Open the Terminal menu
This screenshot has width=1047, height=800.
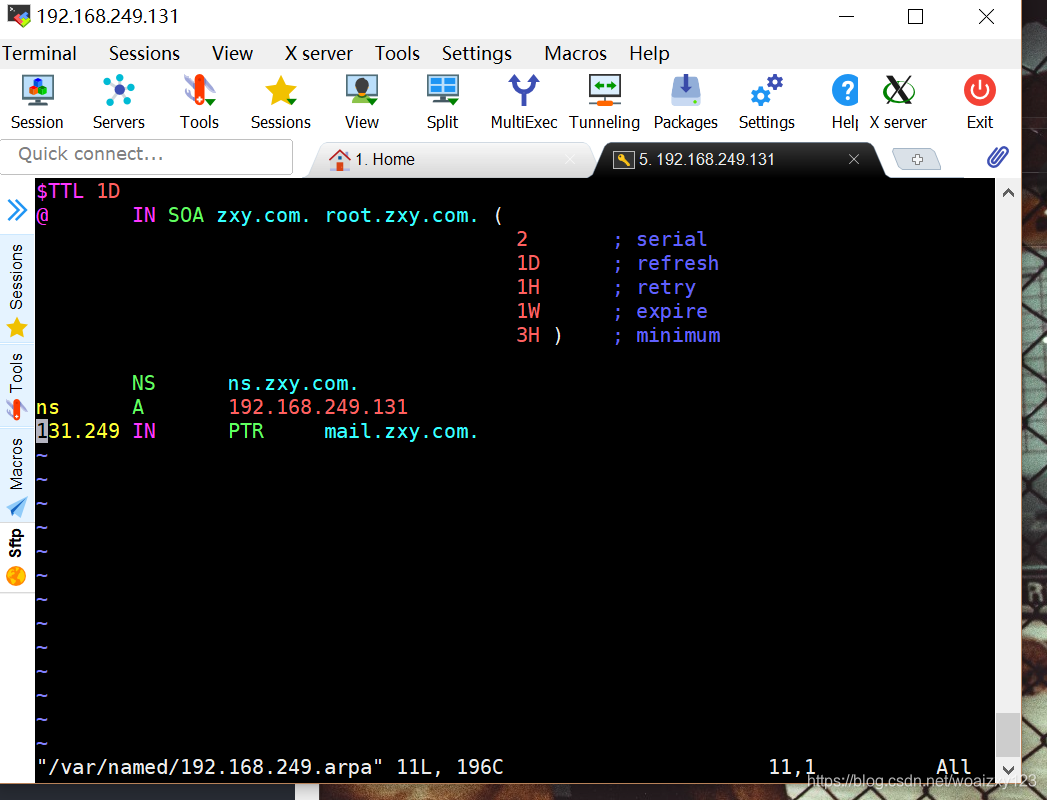coord(39,53)
